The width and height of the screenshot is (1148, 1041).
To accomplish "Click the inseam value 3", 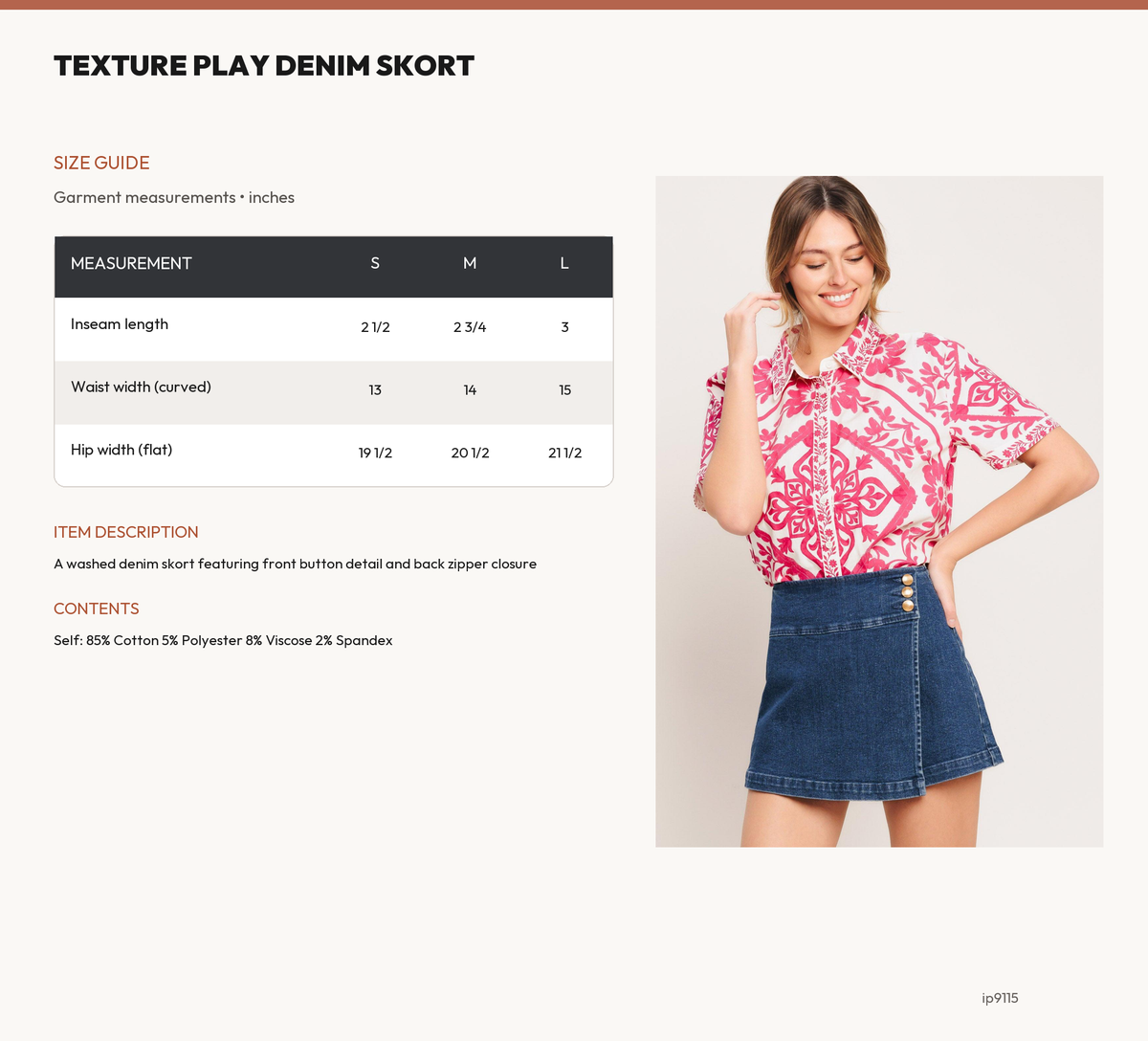I will point(564,327).
